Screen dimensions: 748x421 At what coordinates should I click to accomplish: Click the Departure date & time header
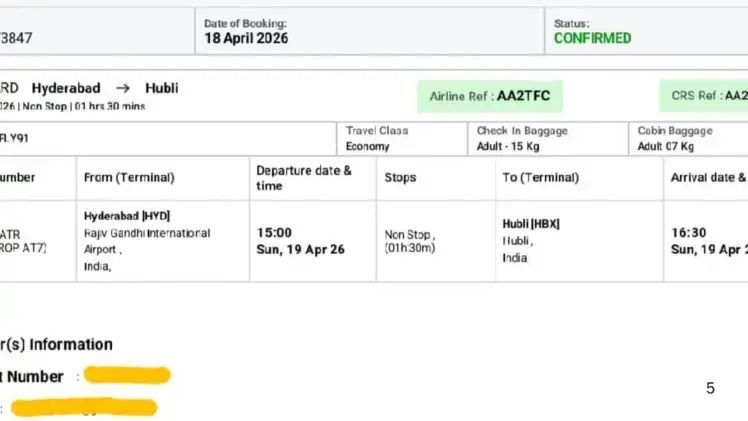[304, 178]
